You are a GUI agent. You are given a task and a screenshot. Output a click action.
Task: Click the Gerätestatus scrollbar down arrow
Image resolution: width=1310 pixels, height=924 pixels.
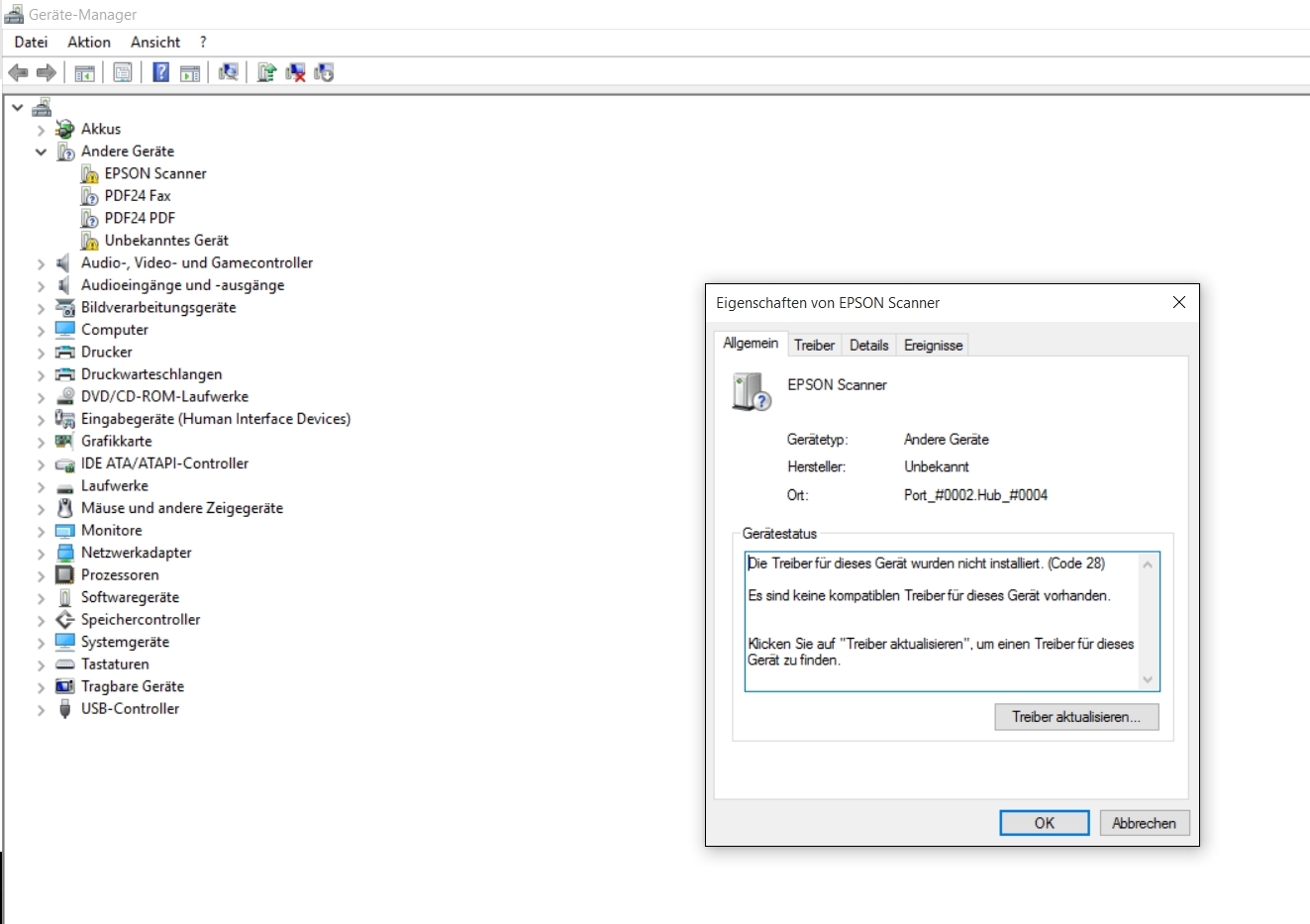(1148, 679)
